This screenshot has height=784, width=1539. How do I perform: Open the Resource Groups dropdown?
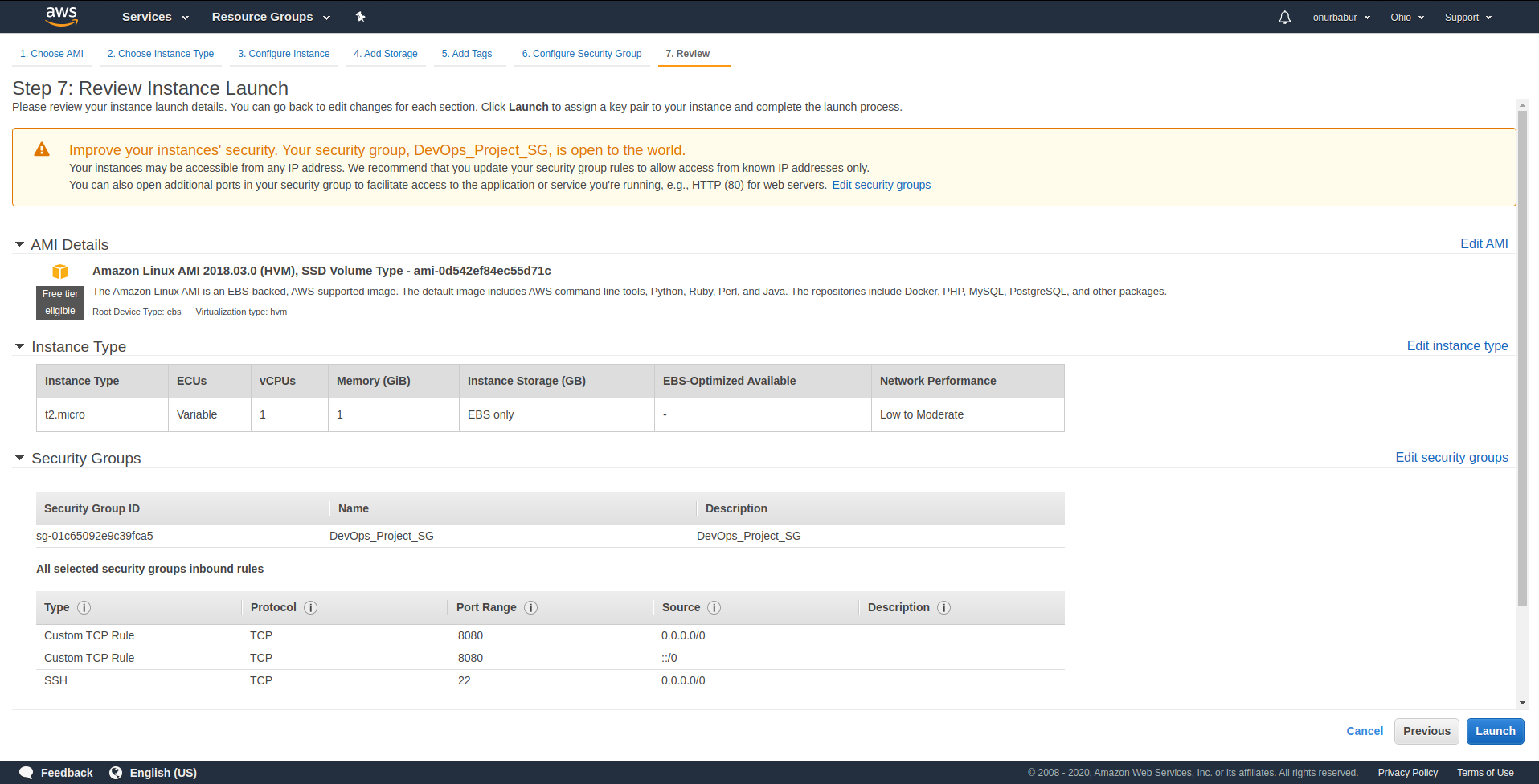click(271, 17)
